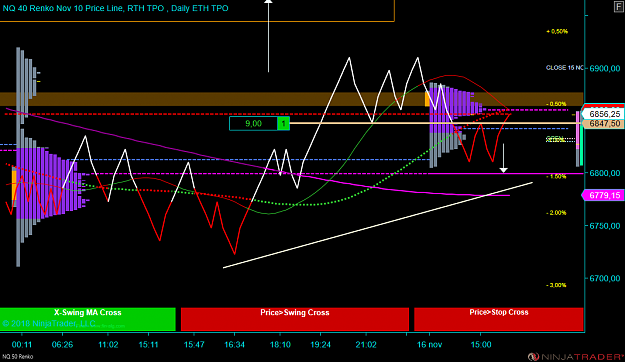This screenshot has width=625, height=362.
Task: Click the 6750,00 price axis label
Action: tap(605, 226)
